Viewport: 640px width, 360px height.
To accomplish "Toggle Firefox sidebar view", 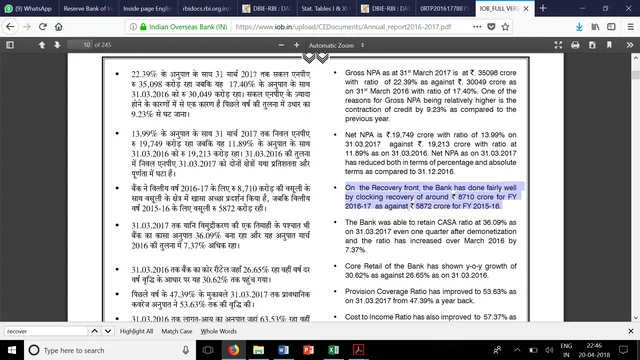I will tap(611, 27).
